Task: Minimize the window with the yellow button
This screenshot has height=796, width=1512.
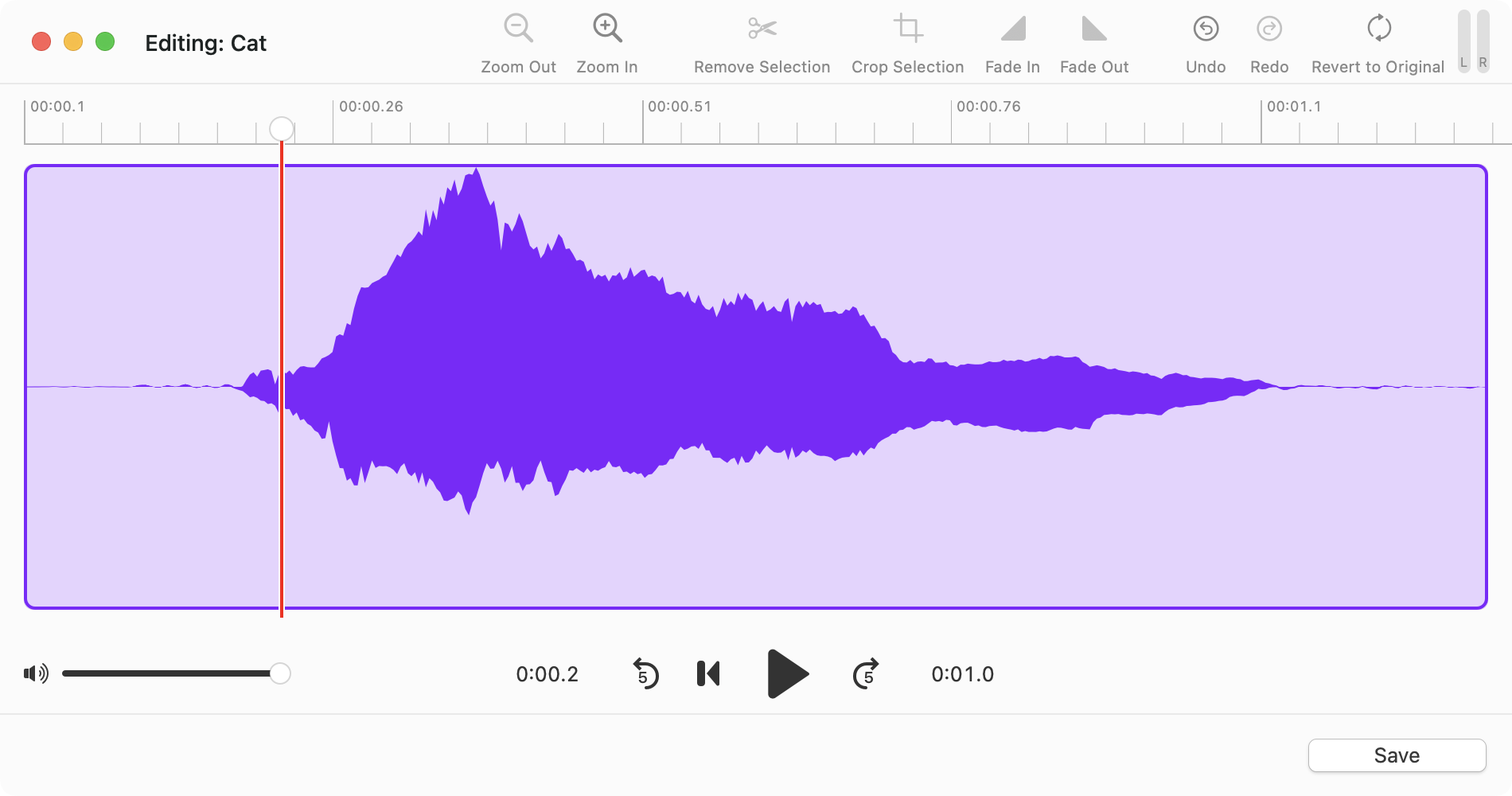Action: [x=73, y=41]
